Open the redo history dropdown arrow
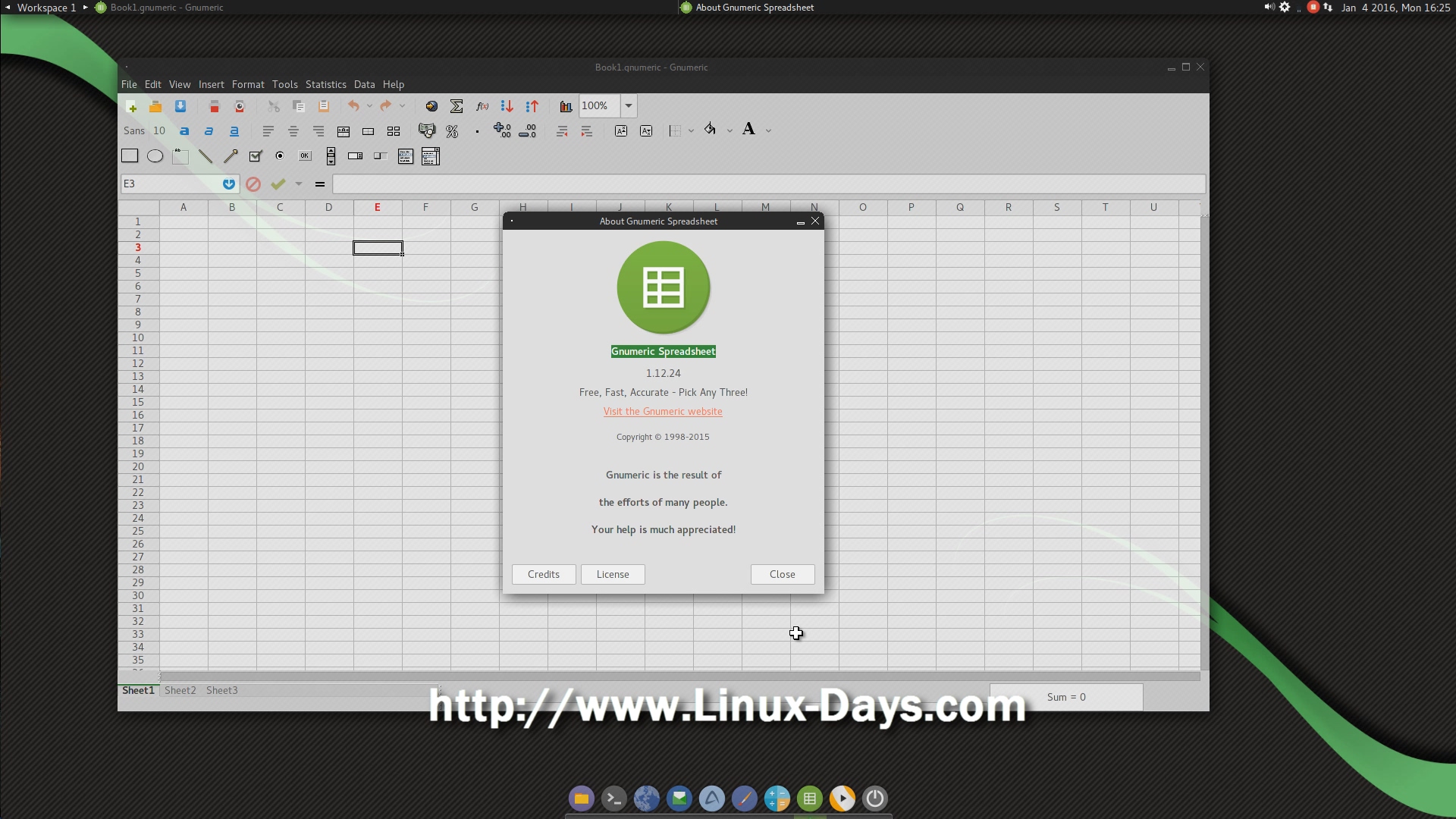This screenshot has width=1456, height=819. pyautogui.click(x=402, y=106)
